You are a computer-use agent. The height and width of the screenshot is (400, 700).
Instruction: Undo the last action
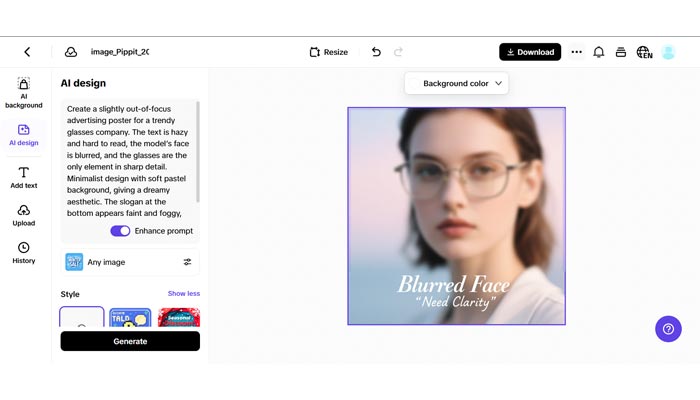[376, 52]
